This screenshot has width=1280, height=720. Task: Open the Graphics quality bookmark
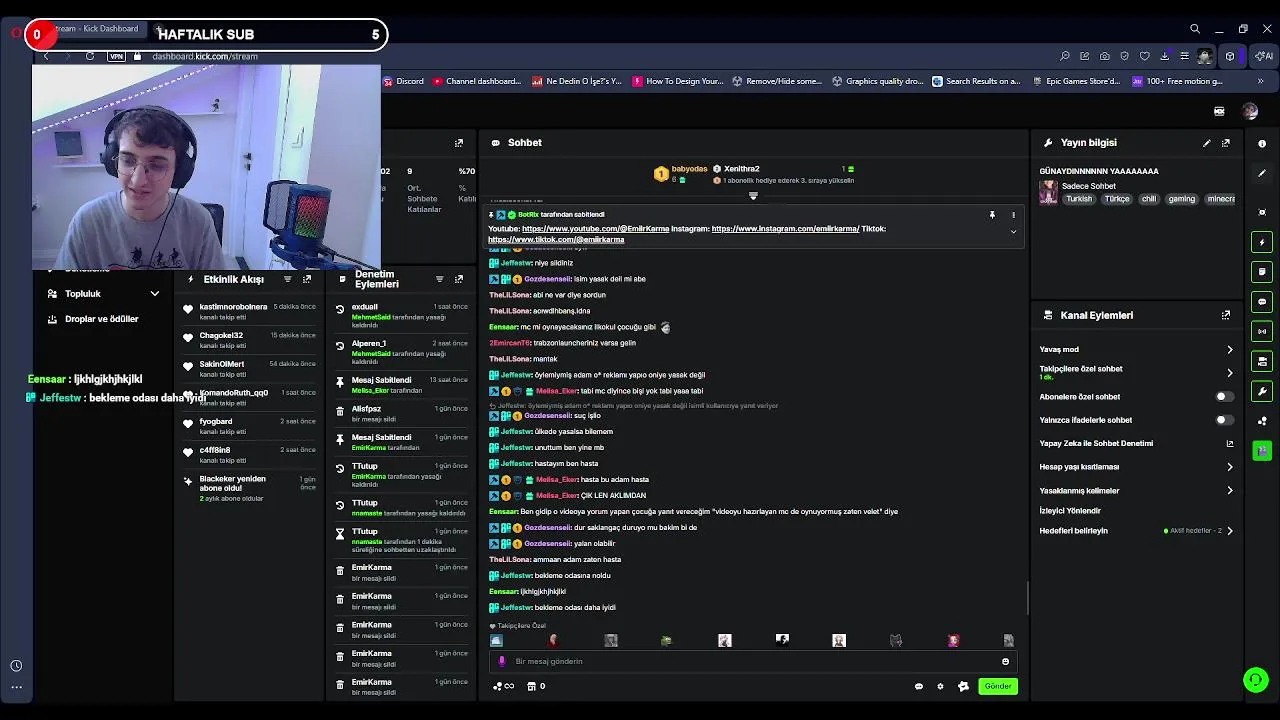pyautogui.click(x=878, y=81)
